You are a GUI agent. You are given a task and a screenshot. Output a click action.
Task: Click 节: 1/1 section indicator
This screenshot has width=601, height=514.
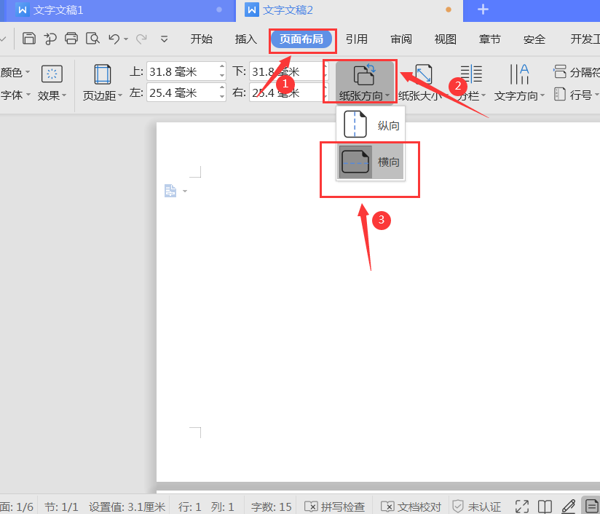coord(61,507)
